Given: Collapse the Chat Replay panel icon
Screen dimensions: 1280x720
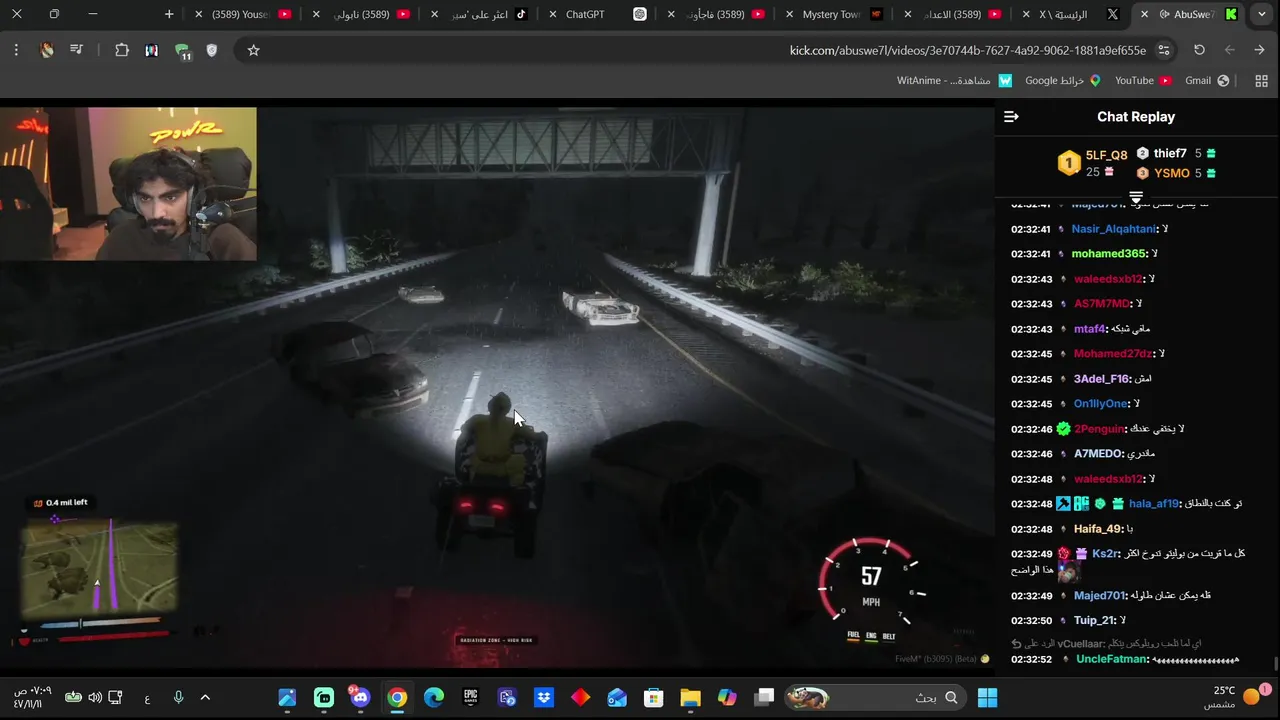Looking at the screenshot, I should 1011,117.
